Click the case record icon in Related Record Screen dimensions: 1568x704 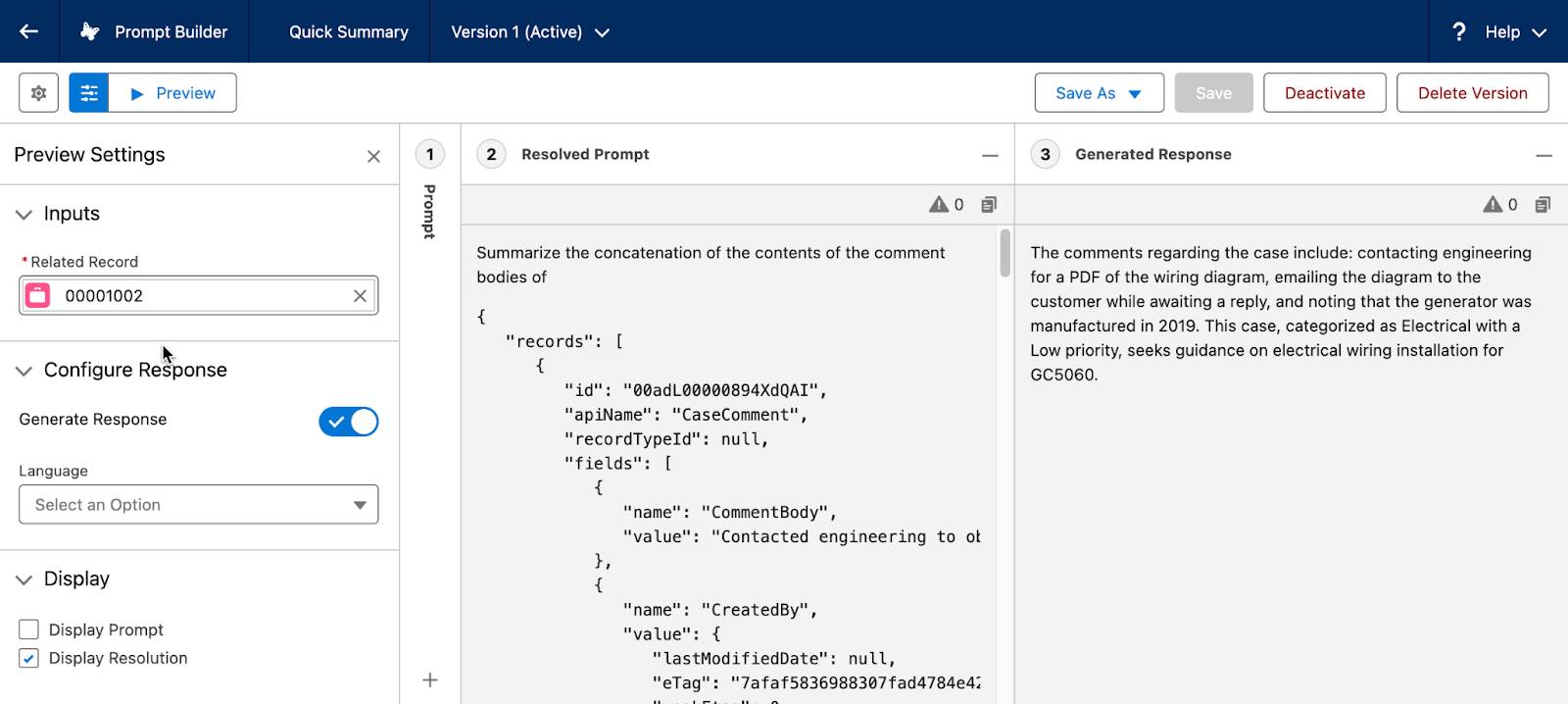[x=37, y=295]
